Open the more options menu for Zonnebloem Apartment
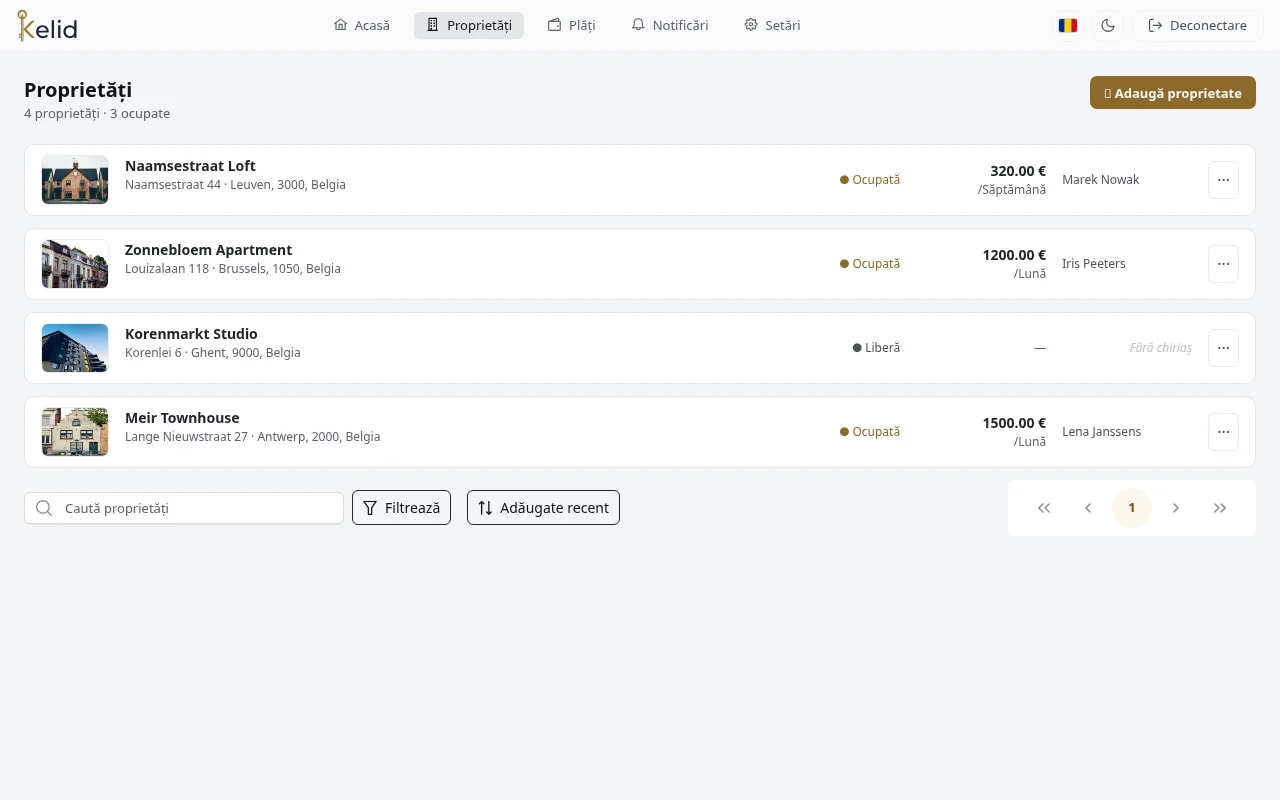 click(1223, 264)
